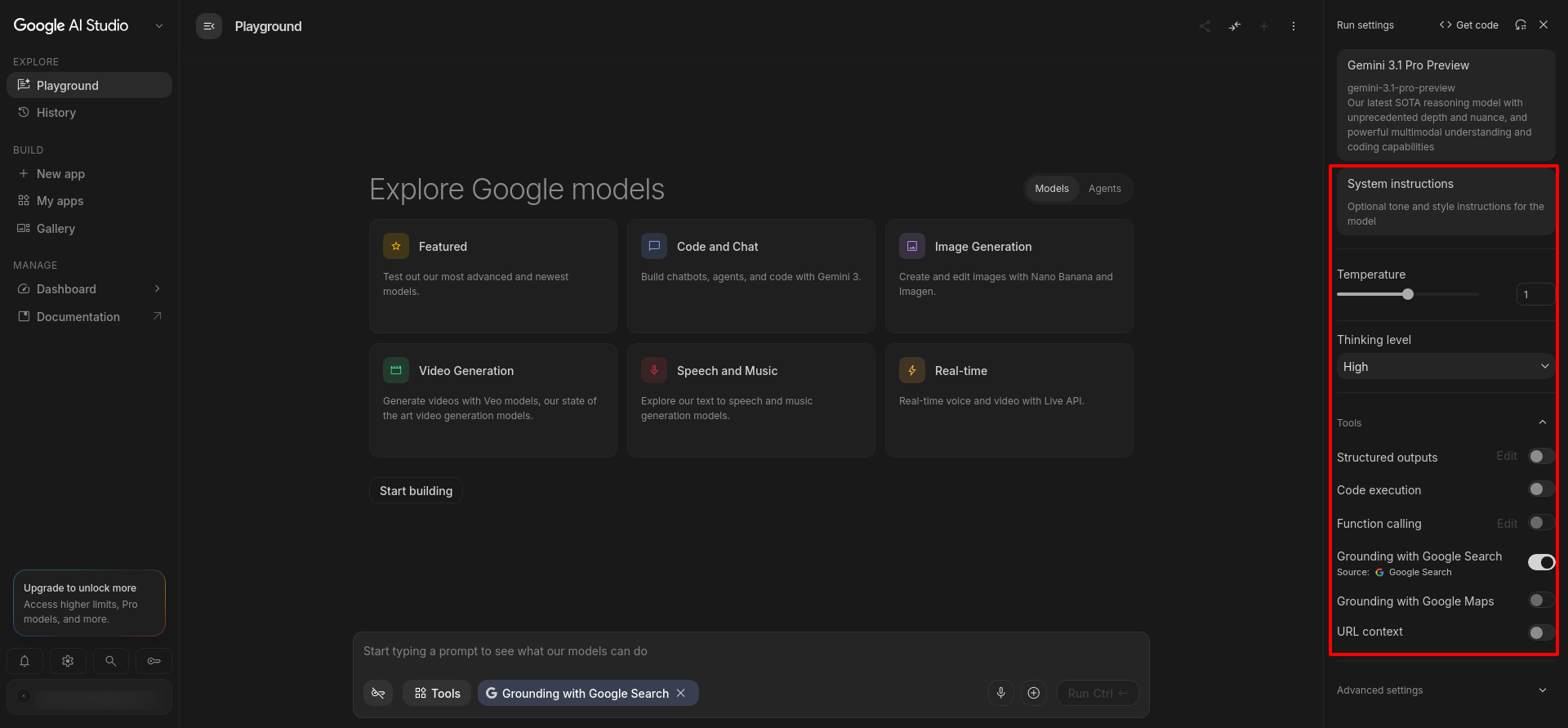Viewport: 1568px width, 728px height.
Task: Click the Gallery icon in sidebar
Action: click(24, 228)
